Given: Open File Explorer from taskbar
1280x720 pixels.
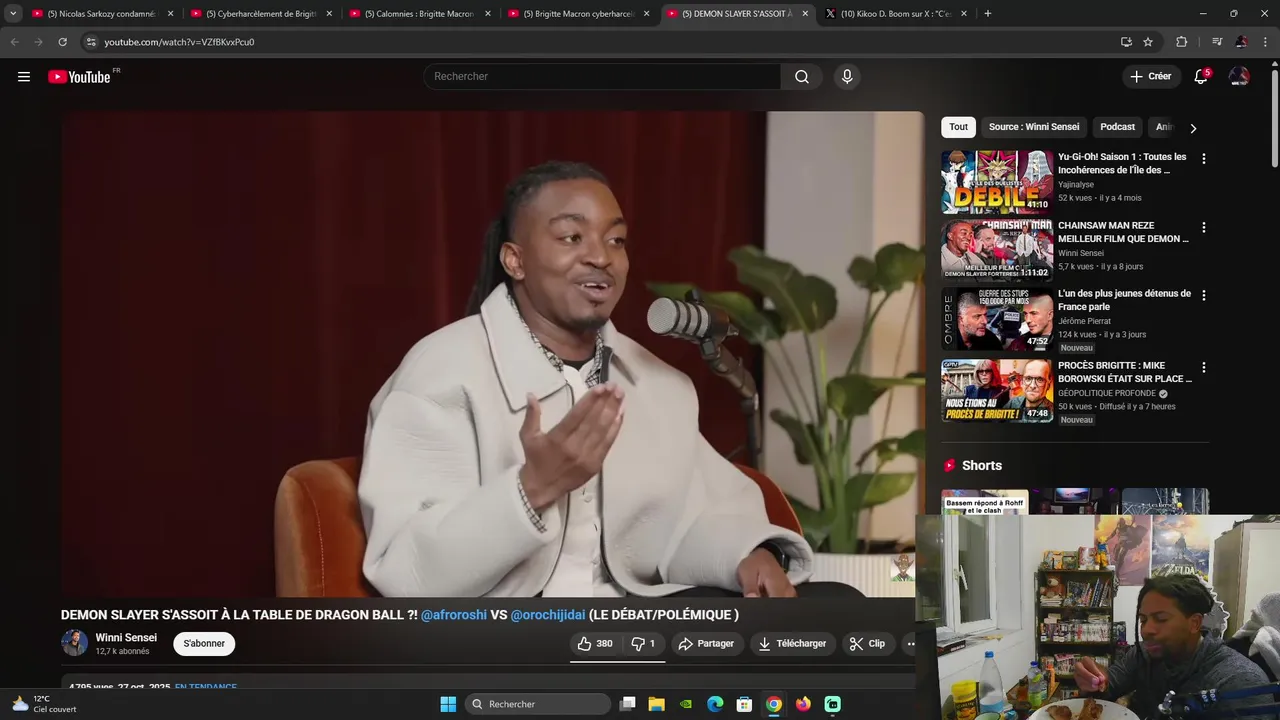Looking at the screenshot, I should coord(656,704).
